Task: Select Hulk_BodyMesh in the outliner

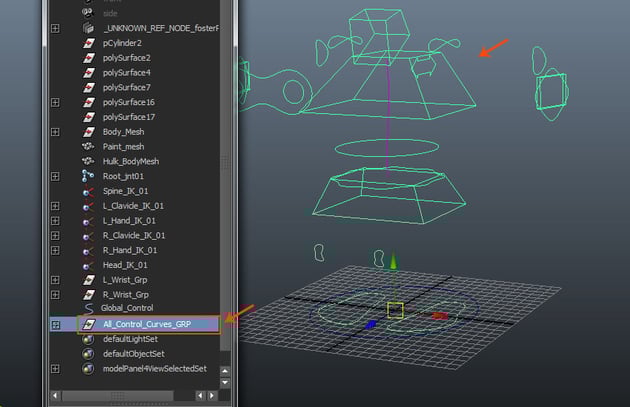Action: coord(130,161)
